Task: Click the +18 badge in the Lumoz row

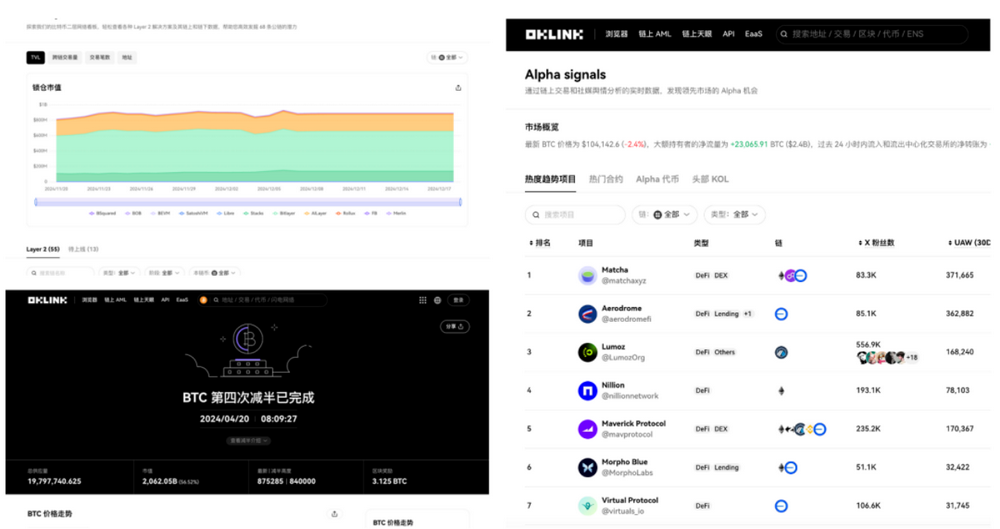Action: click(x=912, y=358)
